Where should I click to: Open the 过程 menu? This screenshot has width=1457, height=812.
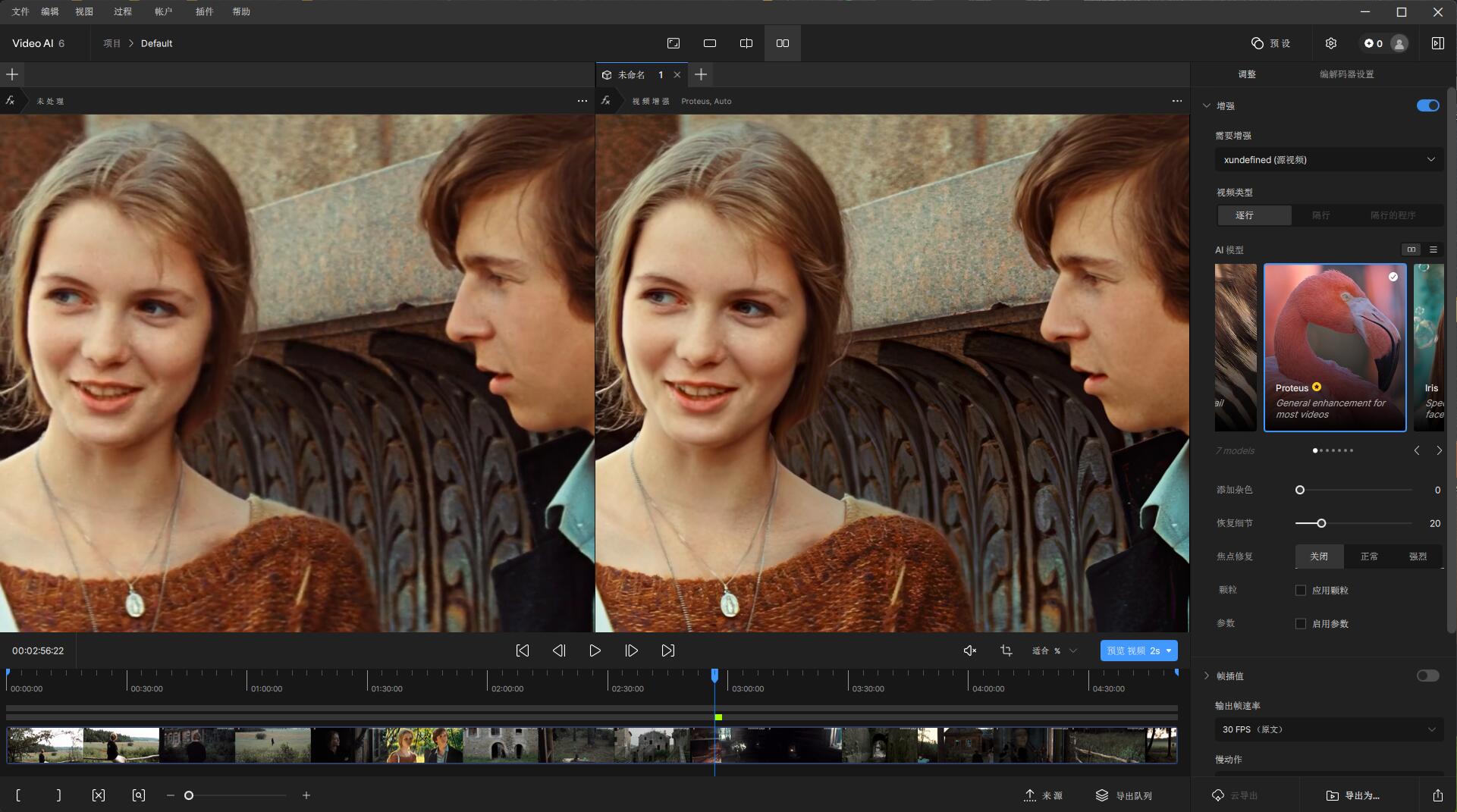tap(123, 11)
